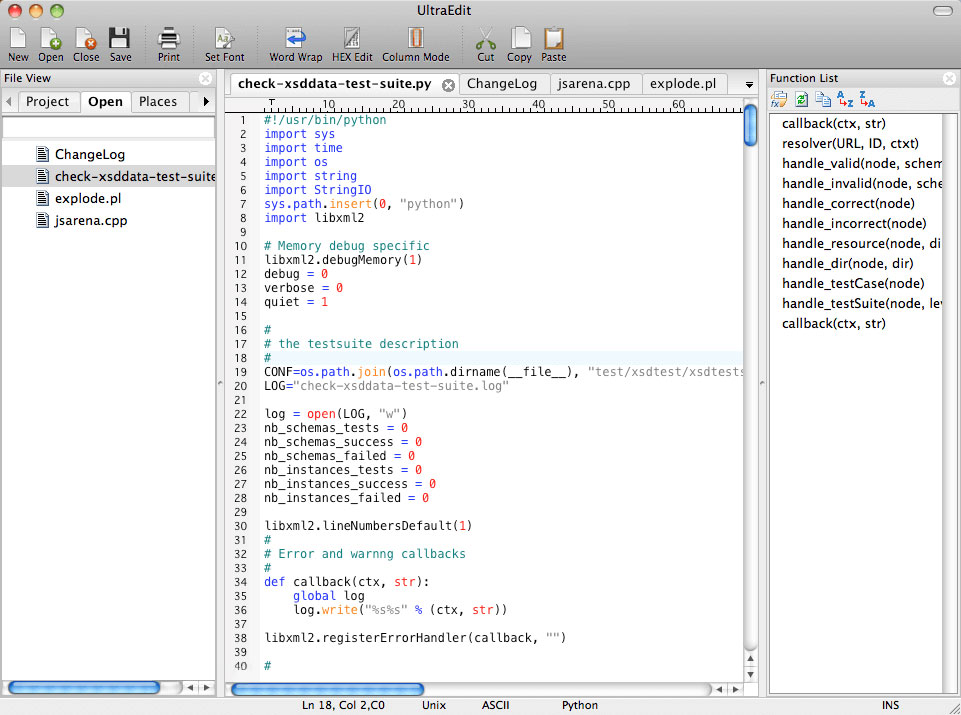The width and height of the screenshot is (961, 715).
Task: Click the editor scroll right arrow
Action: pos(735,689)
